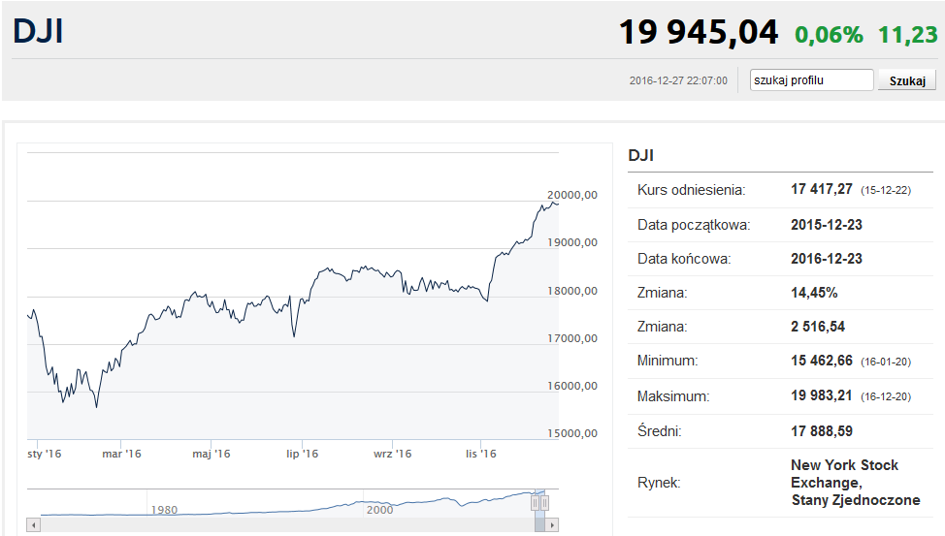
Task: Click the green 0,06% change figure
Action: pos(829,34)
